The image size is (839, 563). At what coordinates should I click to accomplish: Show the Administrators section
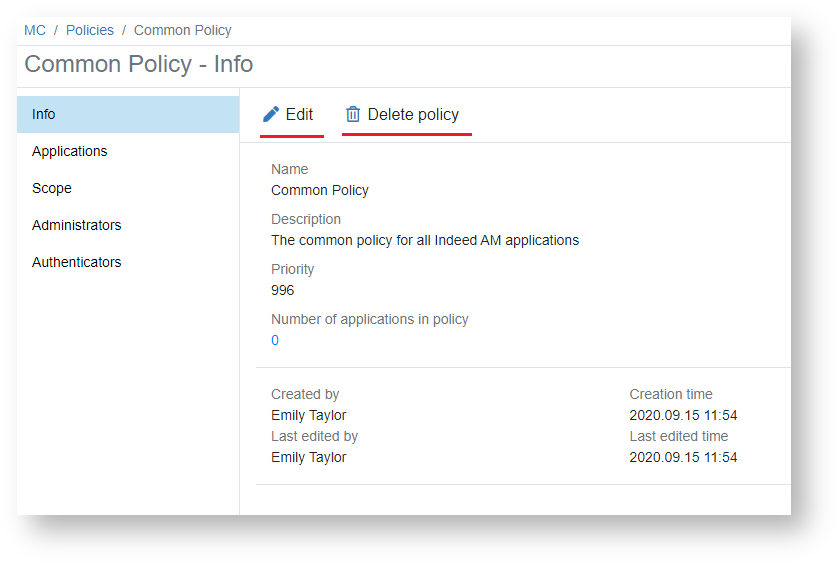(76, 225)
